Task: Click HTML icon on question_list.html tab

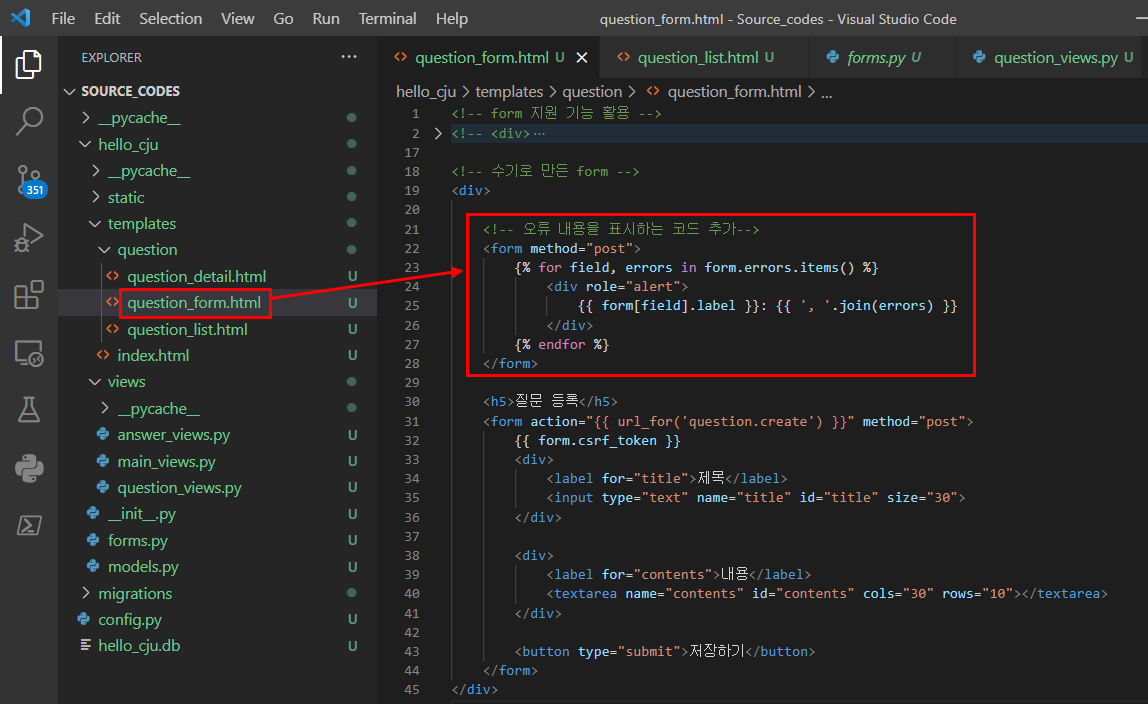Action: click(x=623, y=57)
